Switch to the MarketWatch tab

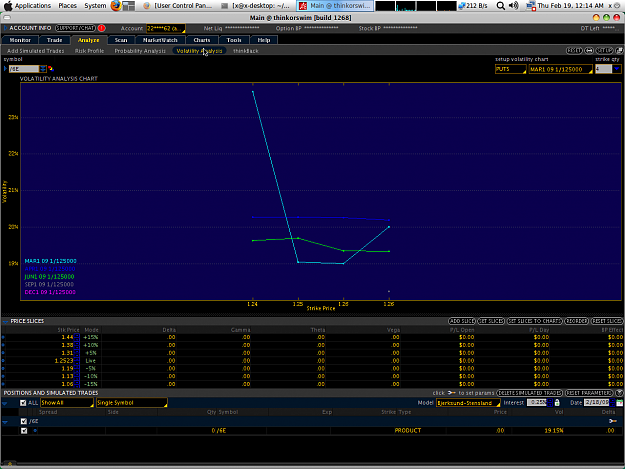click(x=160, y=40)
